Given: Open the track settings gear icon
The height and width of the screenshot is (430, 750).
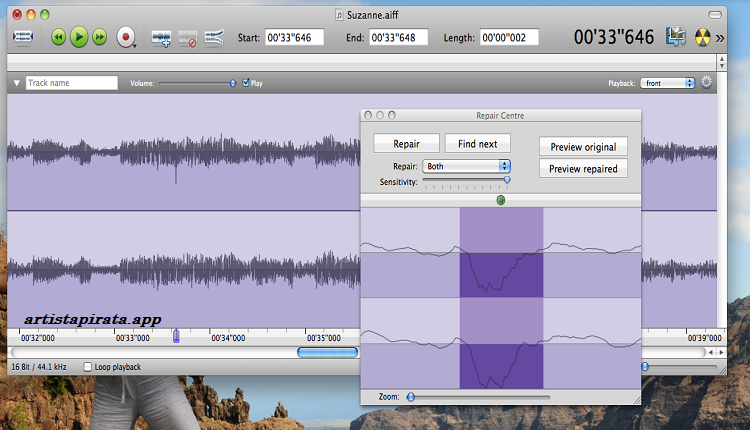Looking at the screenshot, I should 707,83.
